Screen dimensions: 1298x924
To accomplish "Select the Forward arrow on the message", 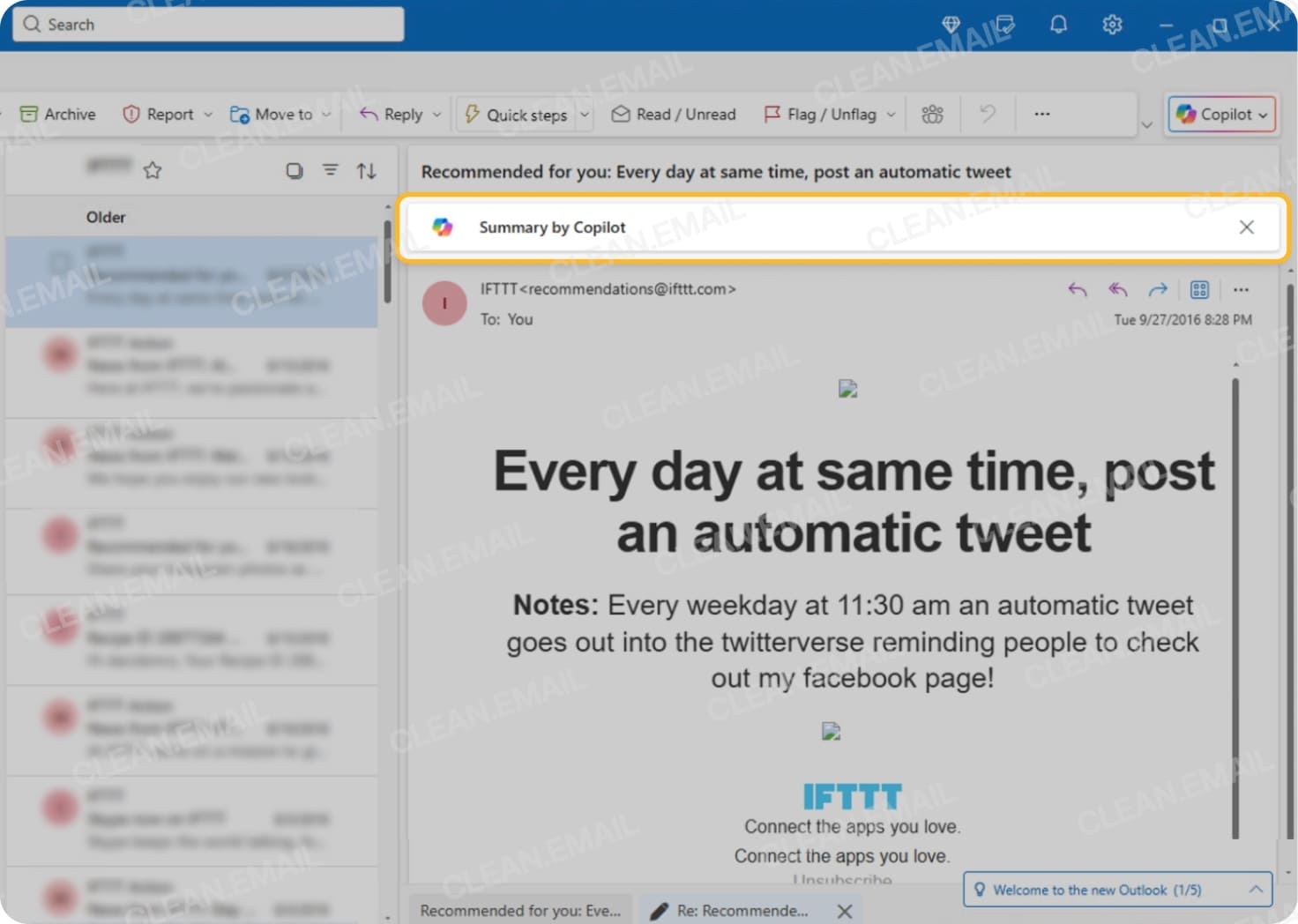I will (x=1158, y=289).
